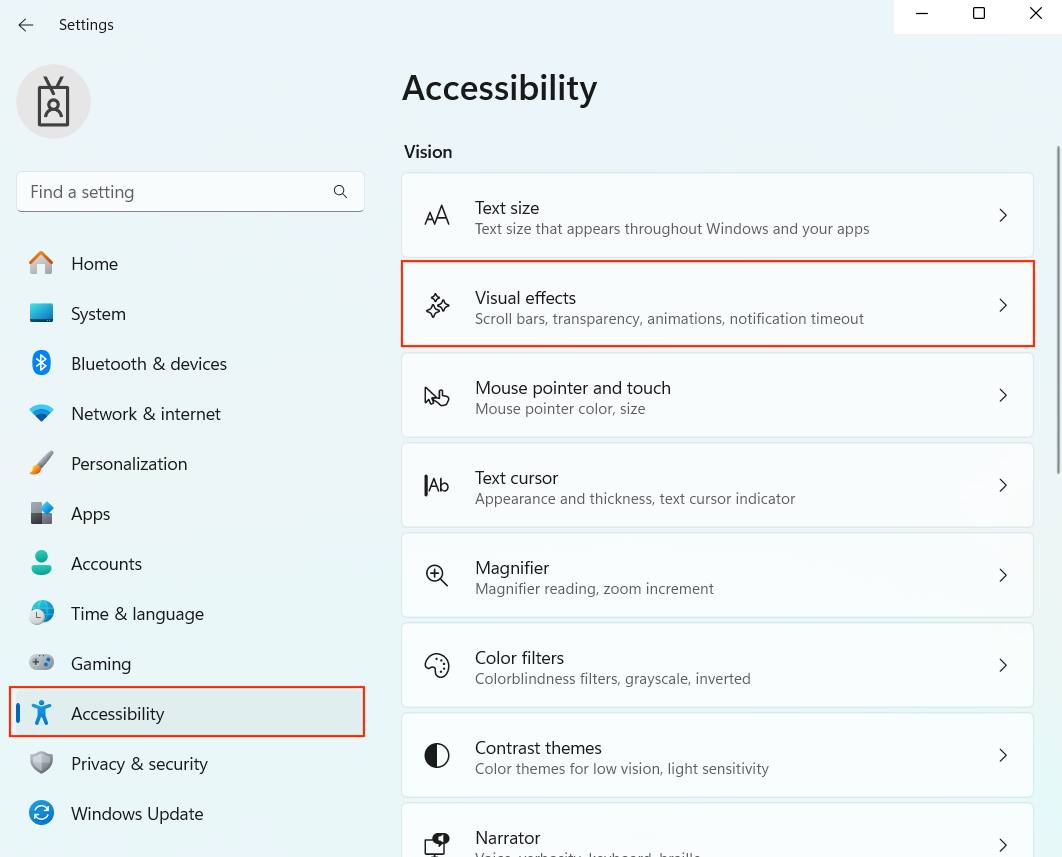Open the Gaming label in sidebar
The height and width of the screenshot is (857, 1062).
(101, 664)
